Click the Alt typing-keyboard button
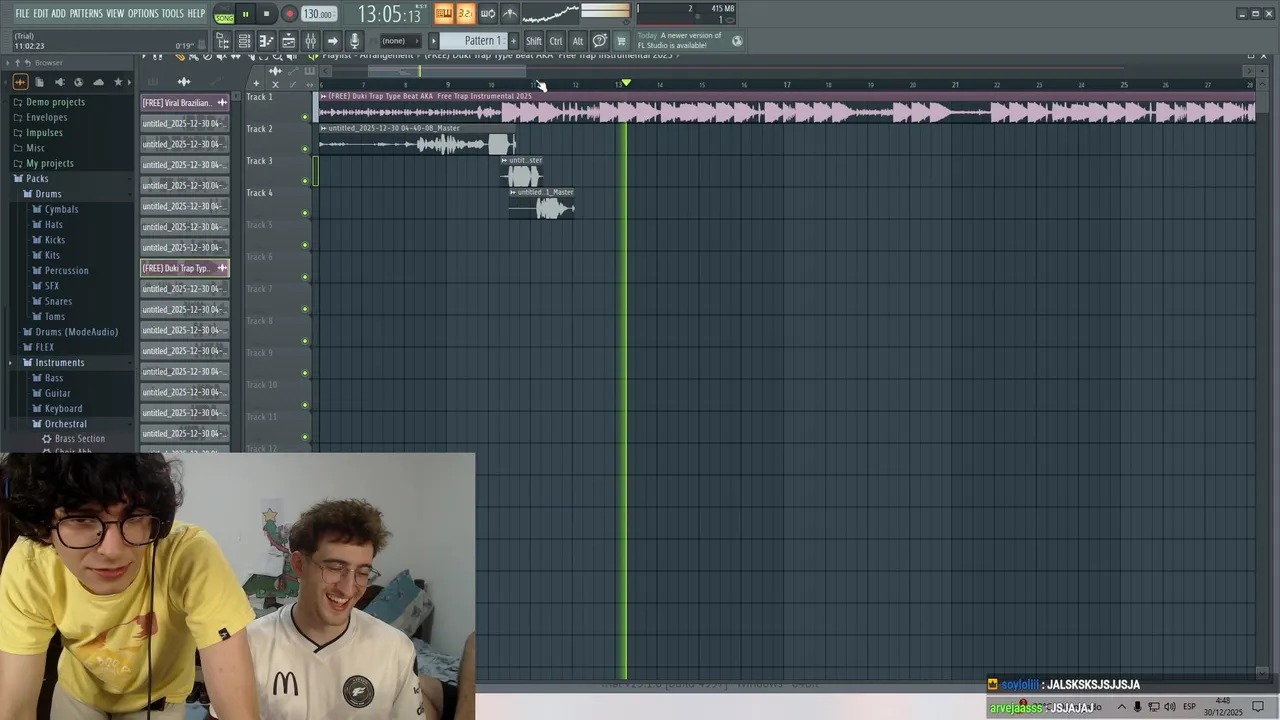Screen dimensions: 1280x720 click(x=578, y=41)
